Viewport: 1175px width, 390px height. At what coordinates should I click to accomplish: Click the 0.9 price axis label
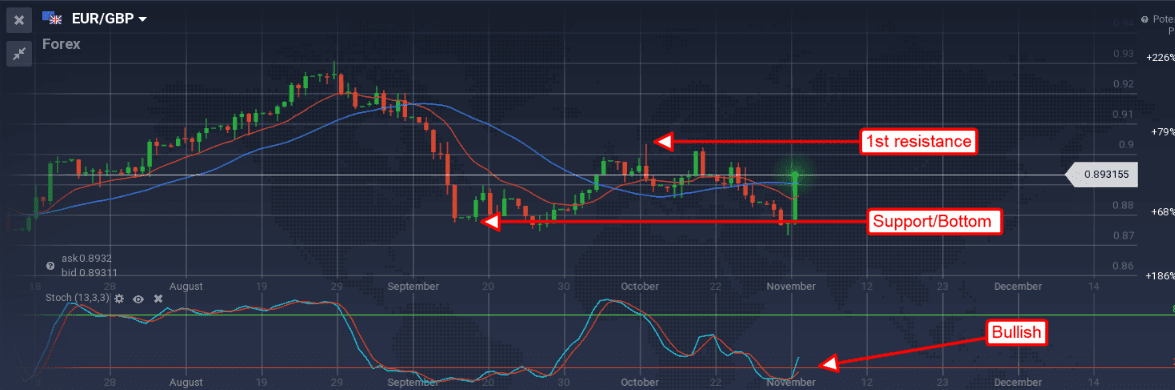point(1126,144)
